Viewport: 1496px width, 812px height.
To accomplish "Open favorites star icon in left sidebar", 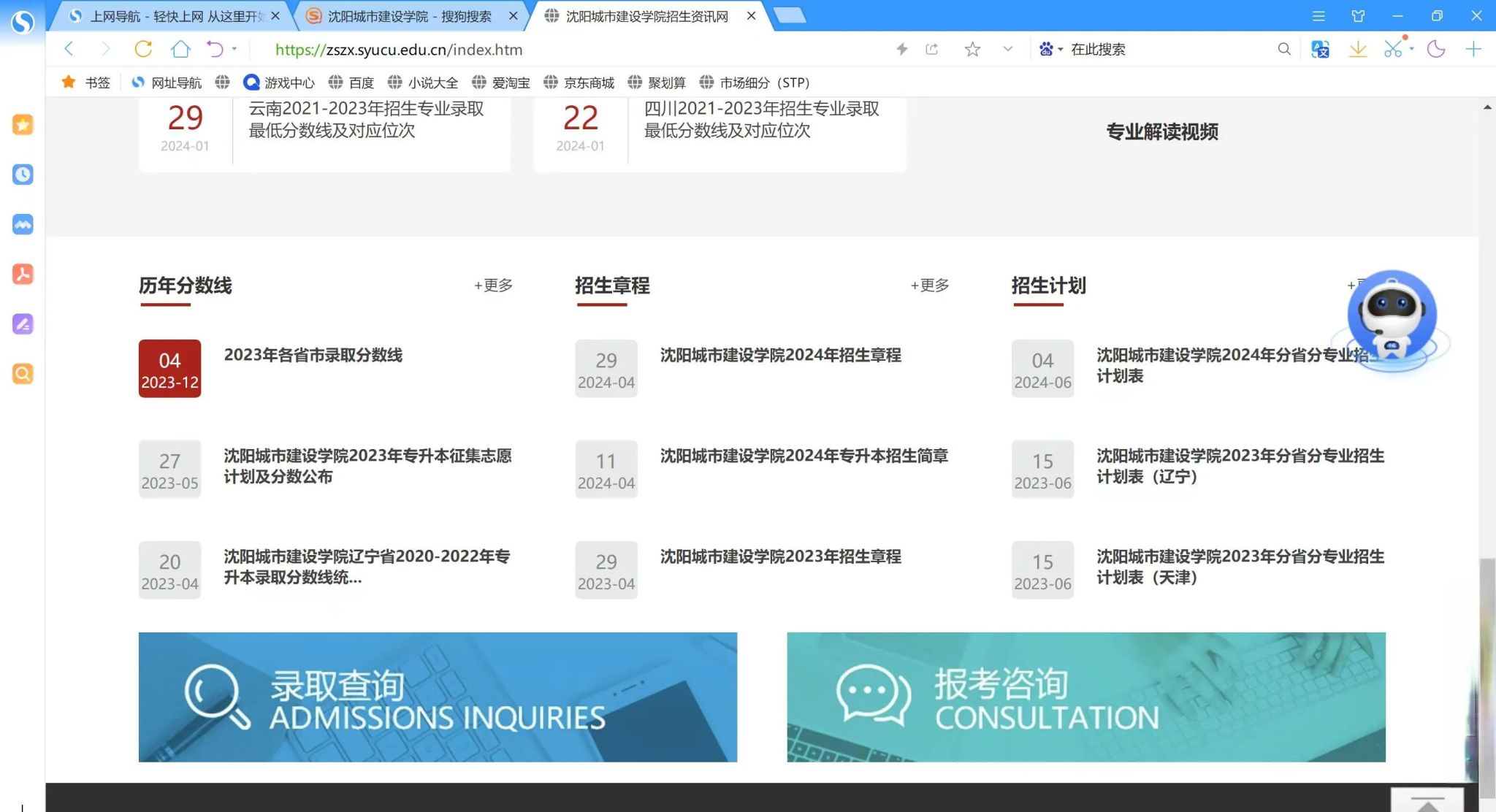I will click(23, 125).
